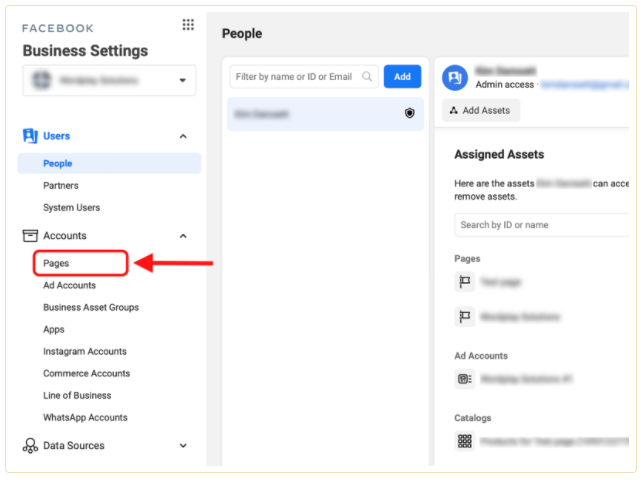This screenshot has width=643, height=480.
Task: Click the Accounts section heading
Action: [x=65, y=236]
